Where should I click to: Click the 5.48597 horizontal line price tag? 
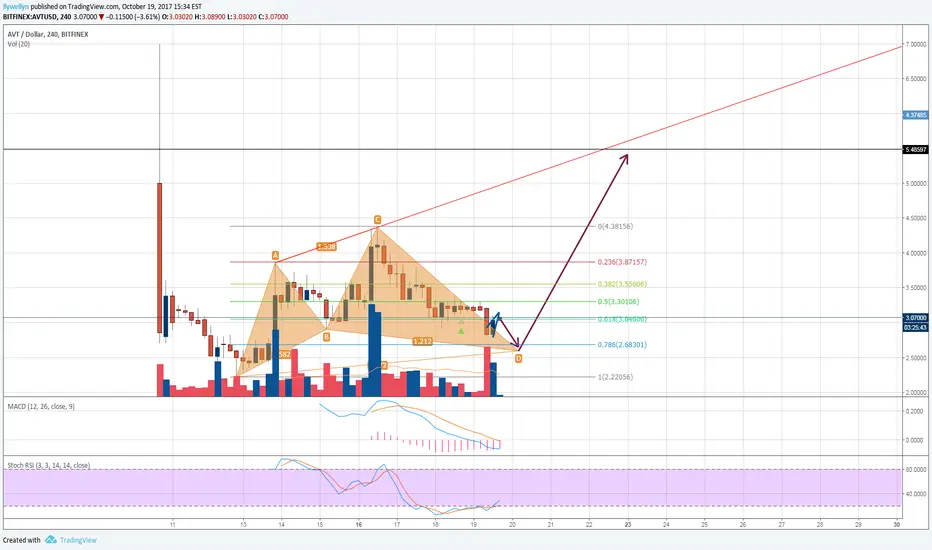[915, 150]
